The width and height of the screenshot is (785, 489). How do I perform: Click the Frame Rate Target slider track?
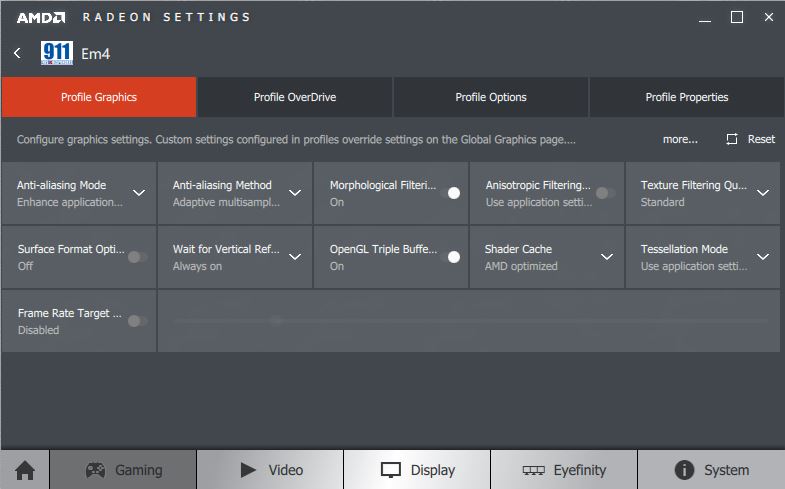(469, 321)
